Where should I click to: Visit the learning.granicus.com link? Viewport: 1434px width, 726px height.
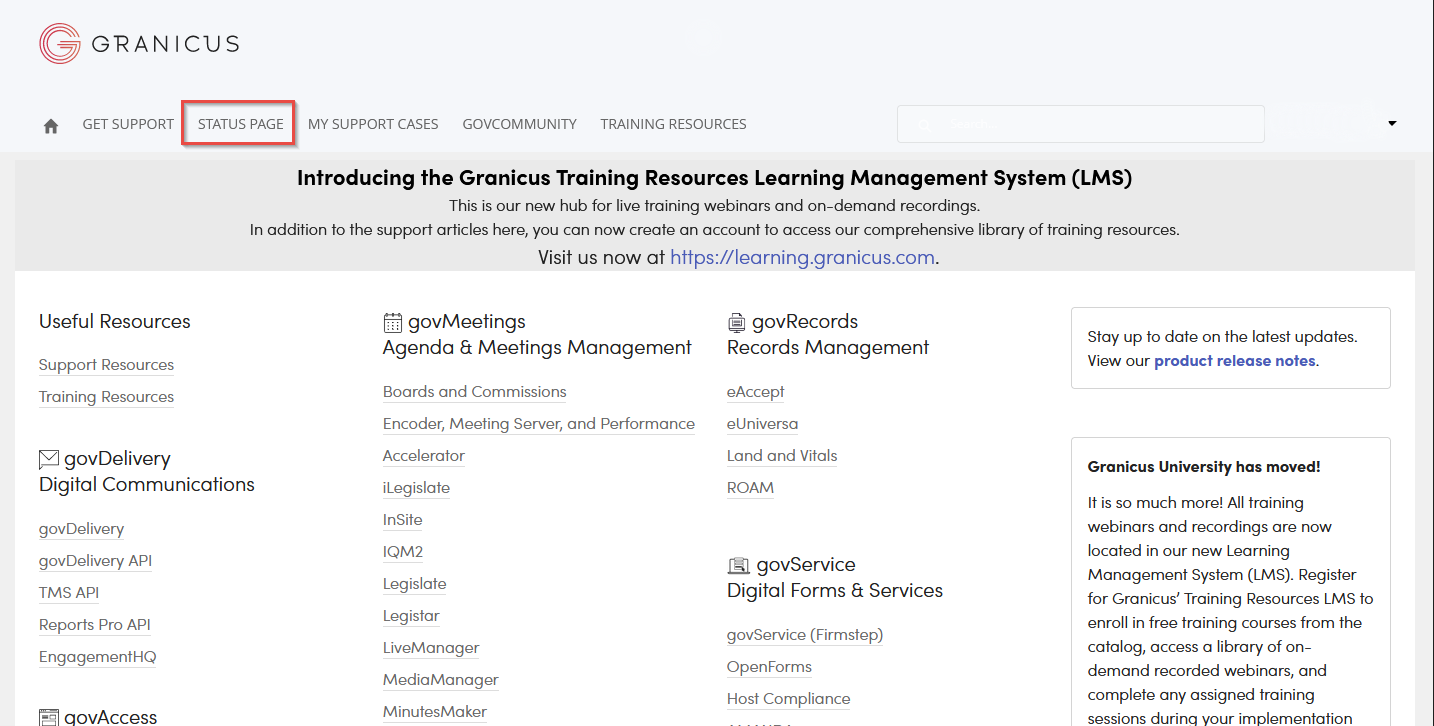pyautogui.click(x=801, y=257)
